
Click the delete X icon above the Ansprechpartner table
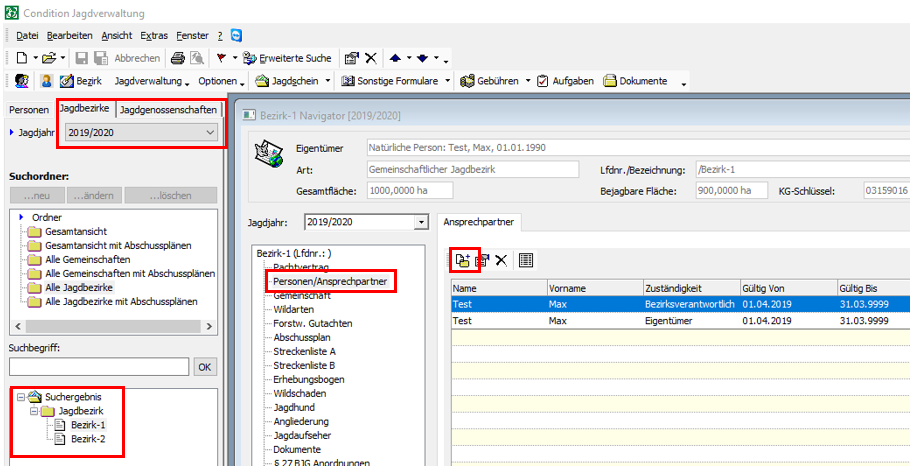501,260
